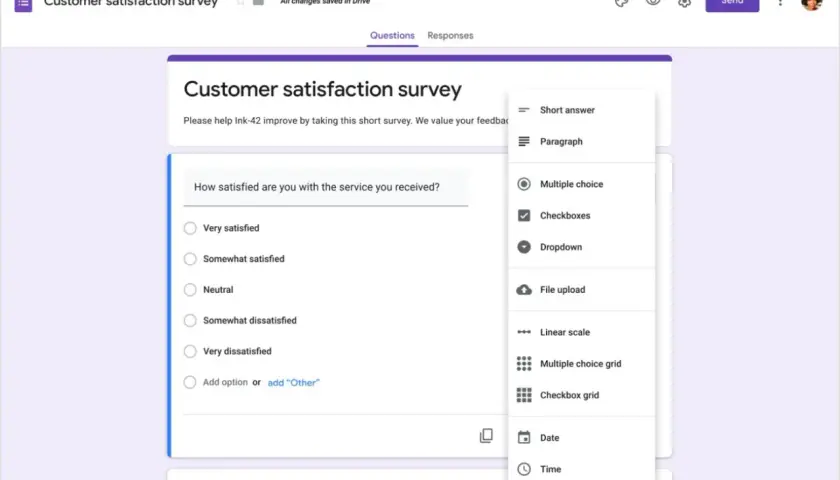
Task: Edit the question title field
Action: 326,188
